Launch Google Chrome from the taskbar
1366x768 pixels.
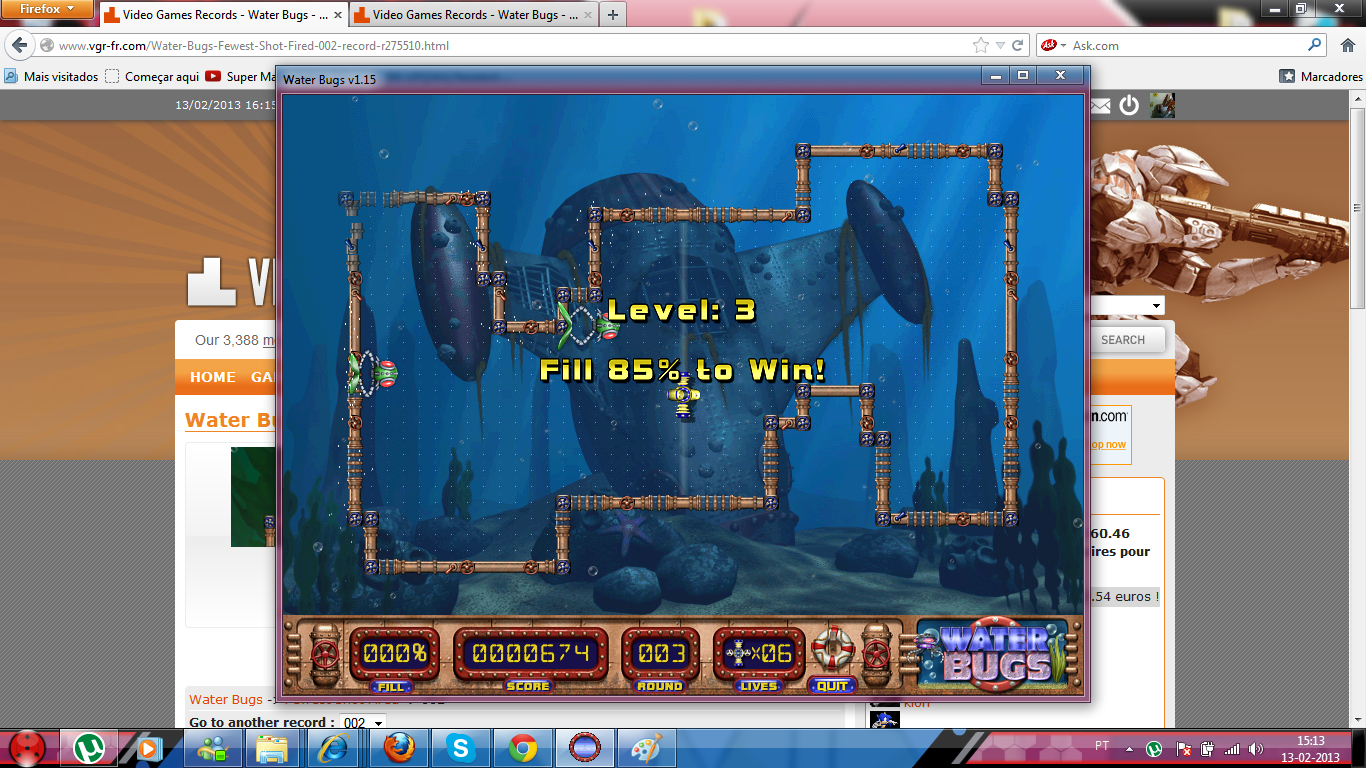click(x=522, y=748)
